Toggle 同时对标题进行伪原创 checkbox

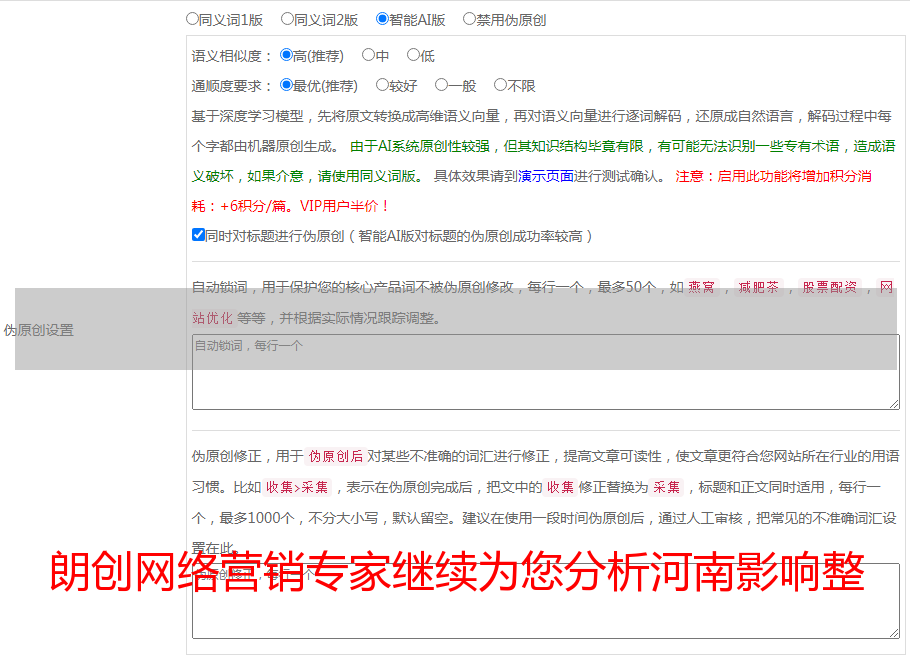[x=198, y=235]
